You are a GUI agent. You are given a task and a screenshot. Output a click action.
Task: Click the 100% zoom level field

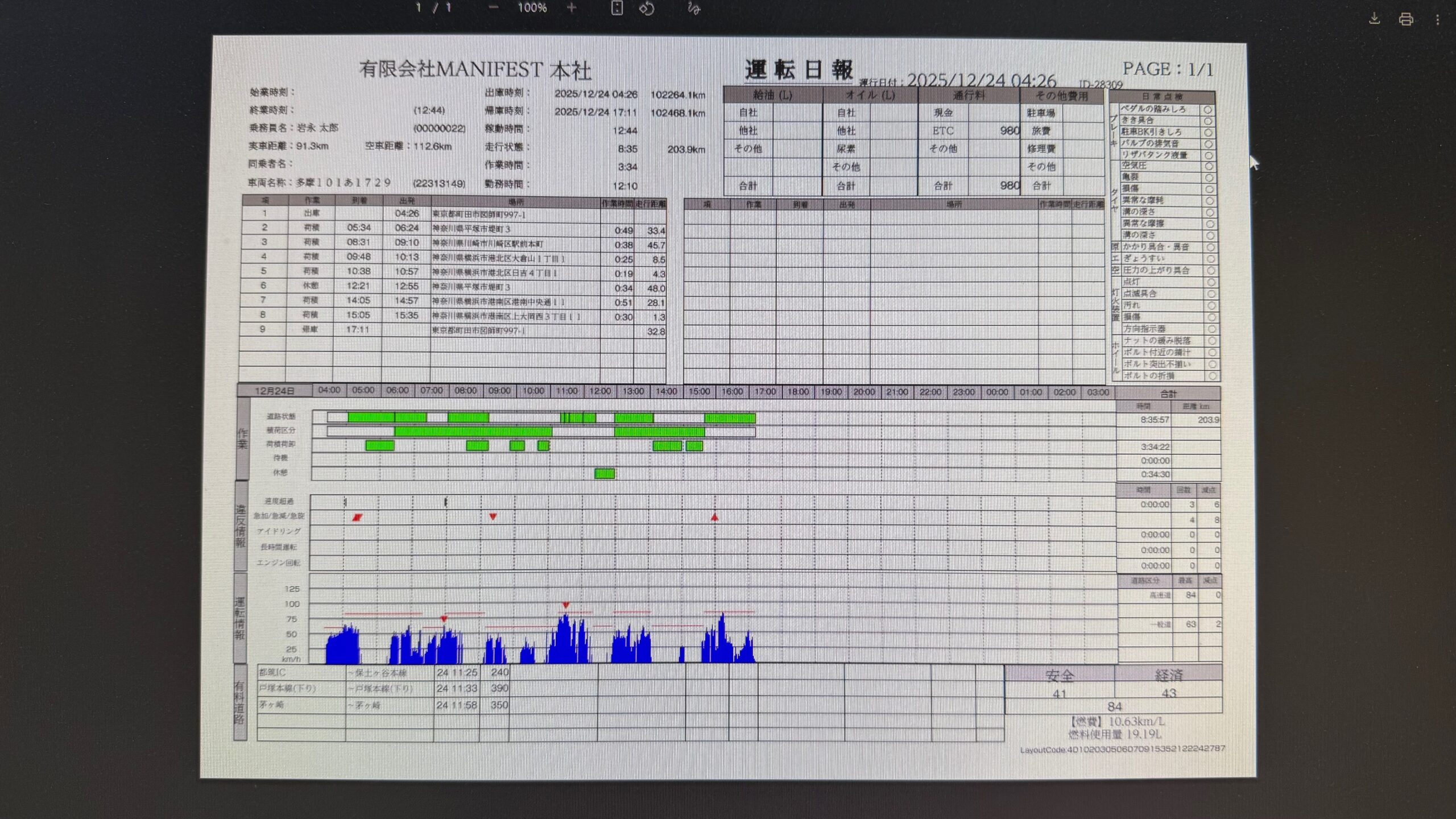532,8
